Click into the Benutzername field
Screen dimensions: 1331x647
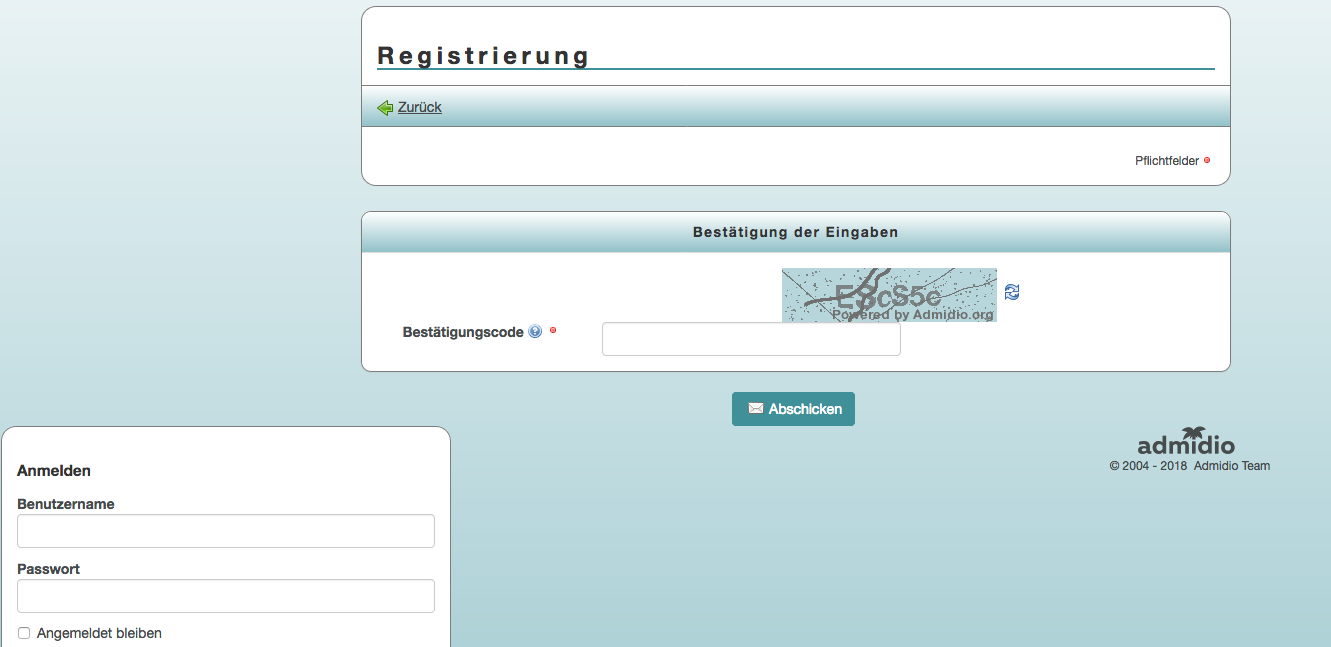point(226,531)
